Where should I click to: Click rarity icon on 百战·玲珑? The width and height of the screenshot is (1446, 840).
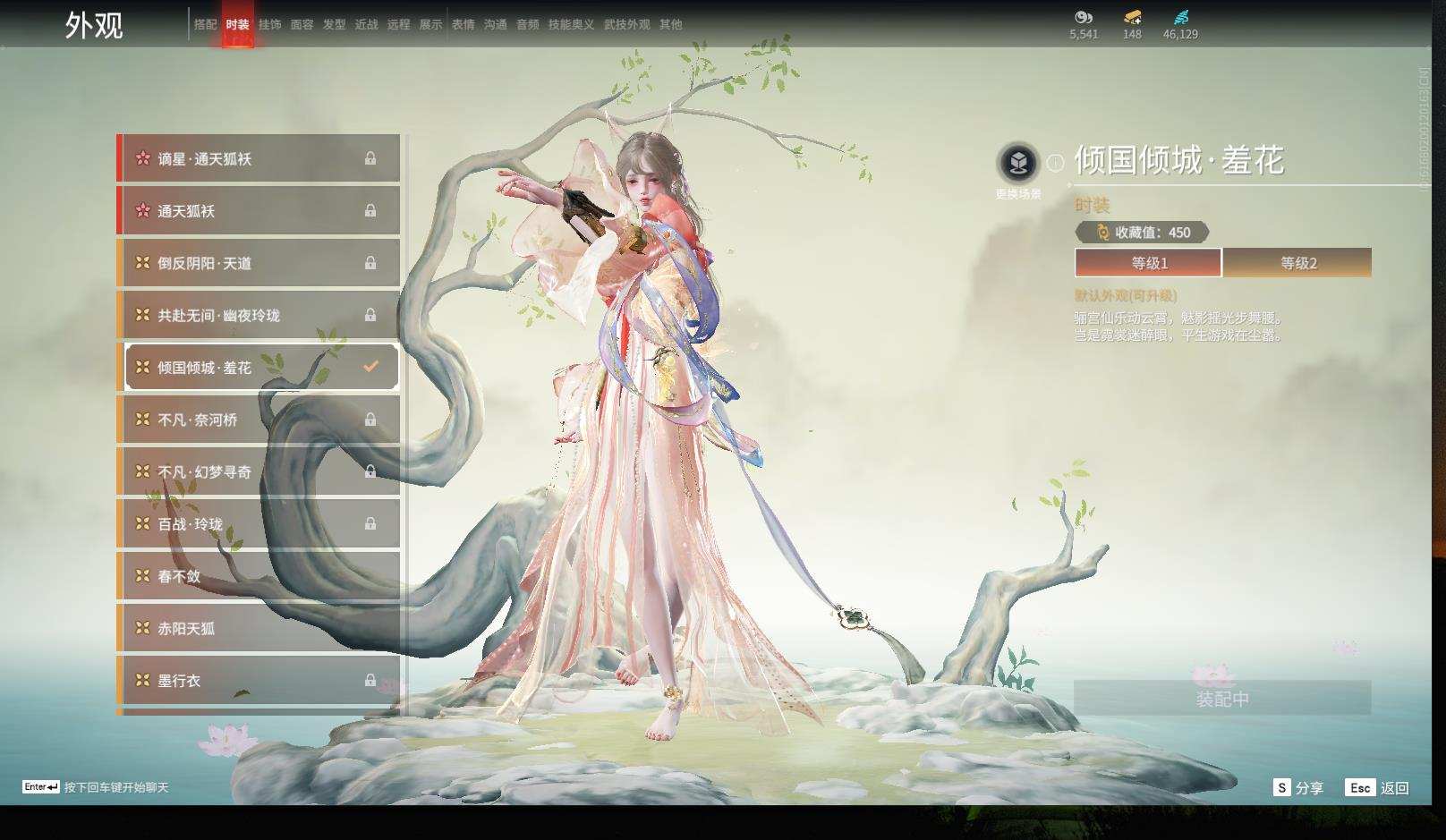tap(142, 524)
